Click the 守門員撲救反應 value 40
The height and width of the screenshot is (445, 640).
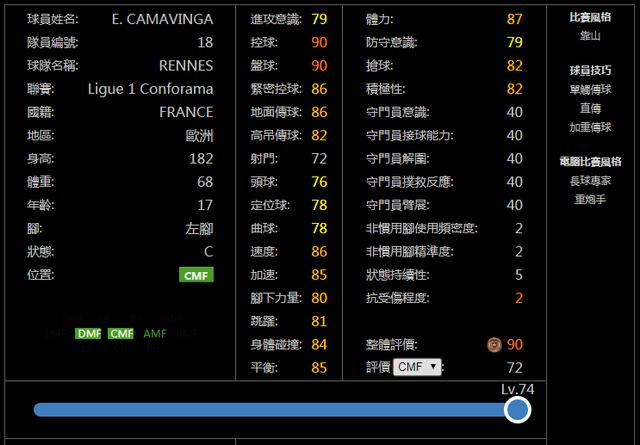[x=514, y=182]
